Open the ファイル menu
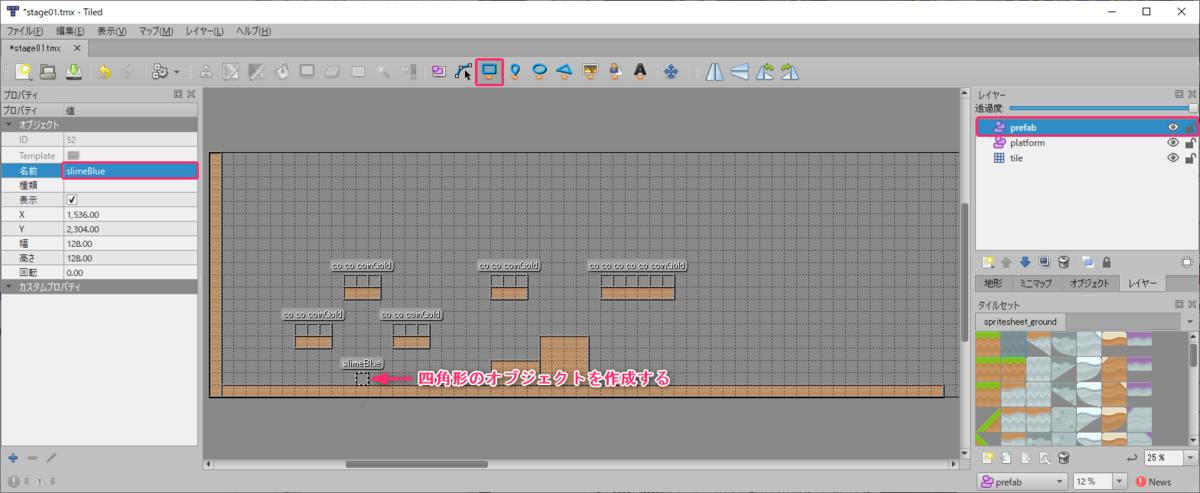Viewport: 1200px width, 493px height. [26, 32]
